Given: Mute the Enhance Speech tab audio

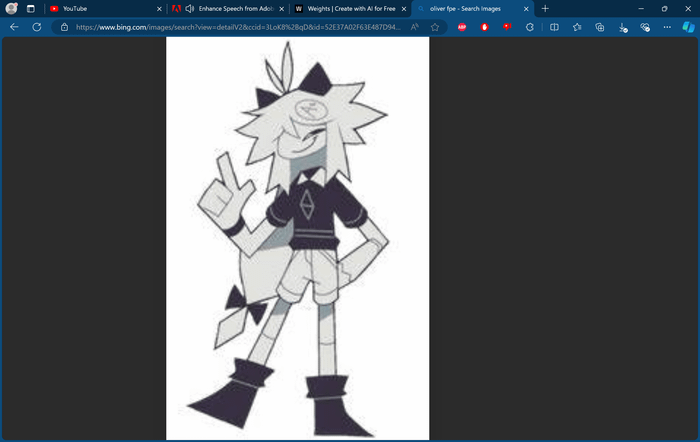Looking at the screenshot, I should click(189, 8).
